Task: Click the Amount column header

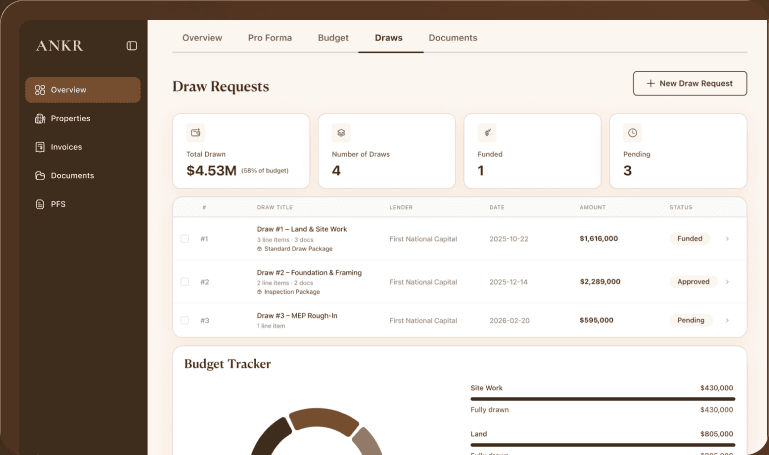Action: tap(592, 207)
